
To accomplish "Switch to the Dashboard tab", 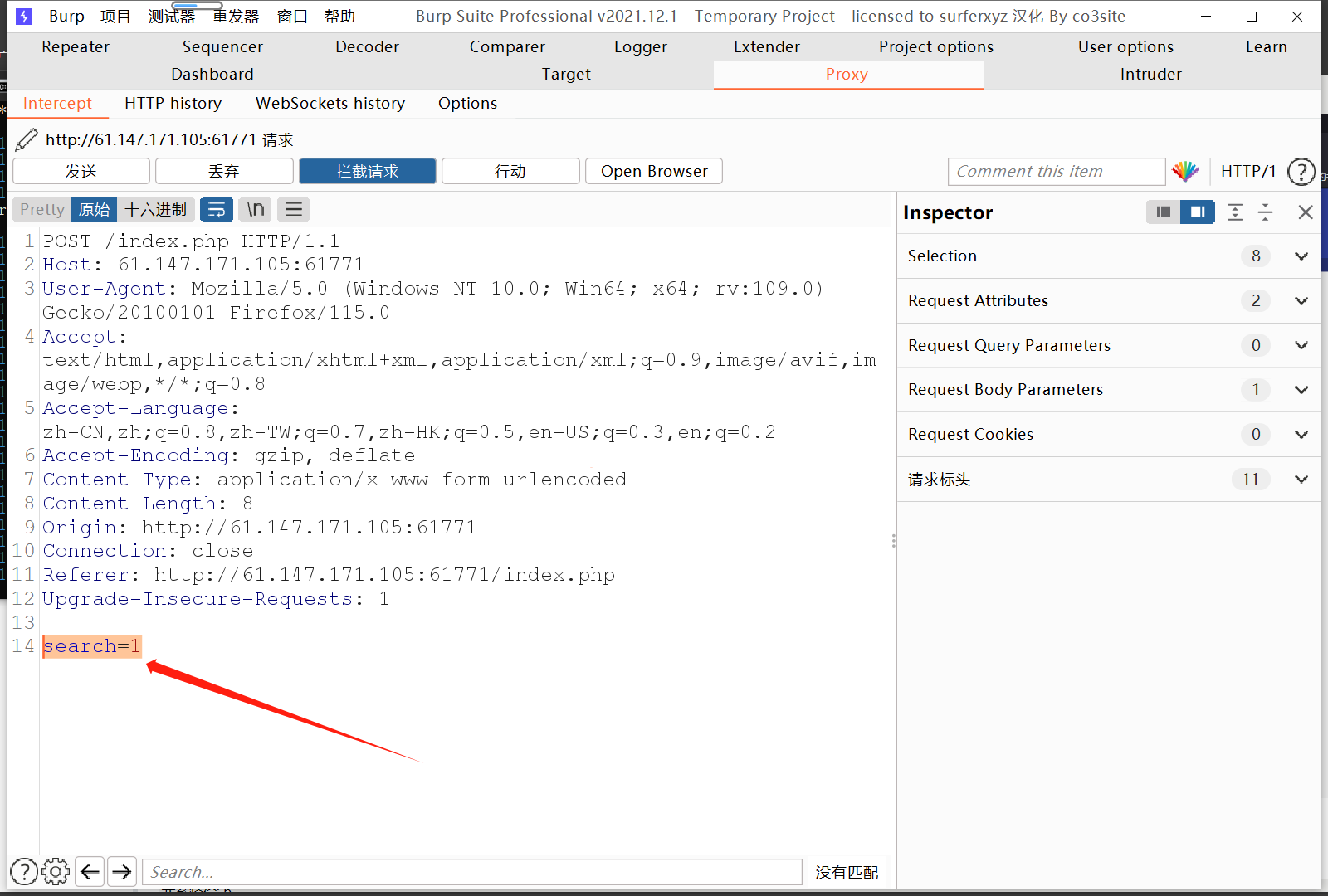I will (x=212, y=75).
